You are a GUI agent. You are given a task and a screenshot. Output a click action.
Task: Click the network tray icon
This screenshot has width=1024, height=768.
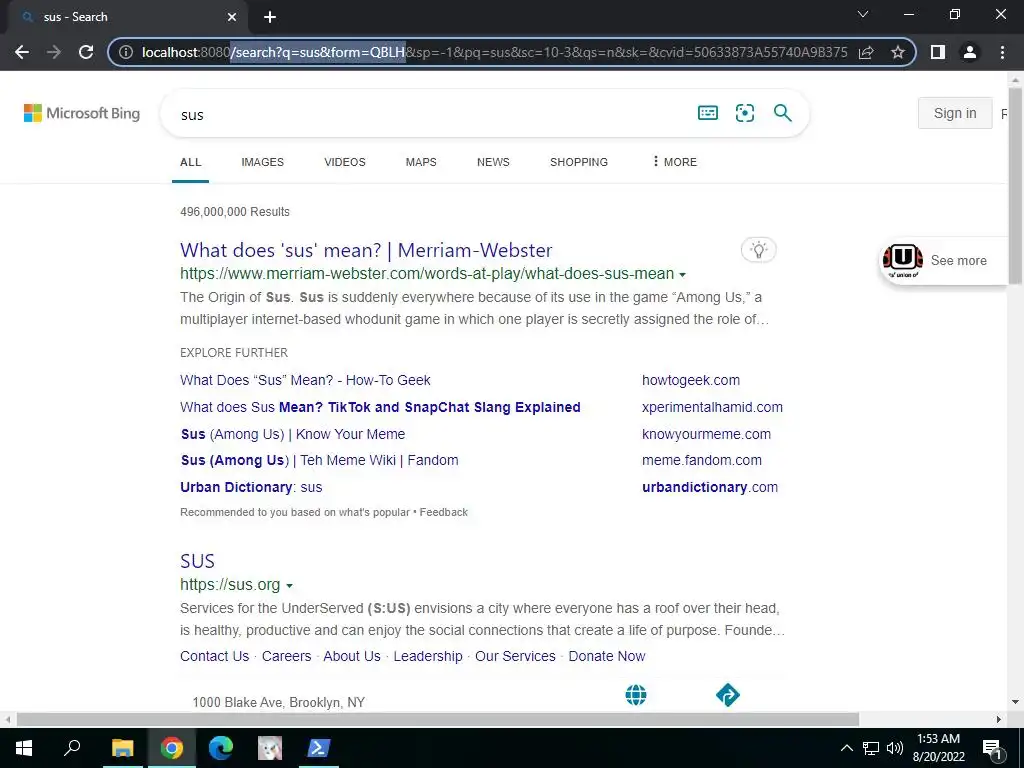point(871,748)
